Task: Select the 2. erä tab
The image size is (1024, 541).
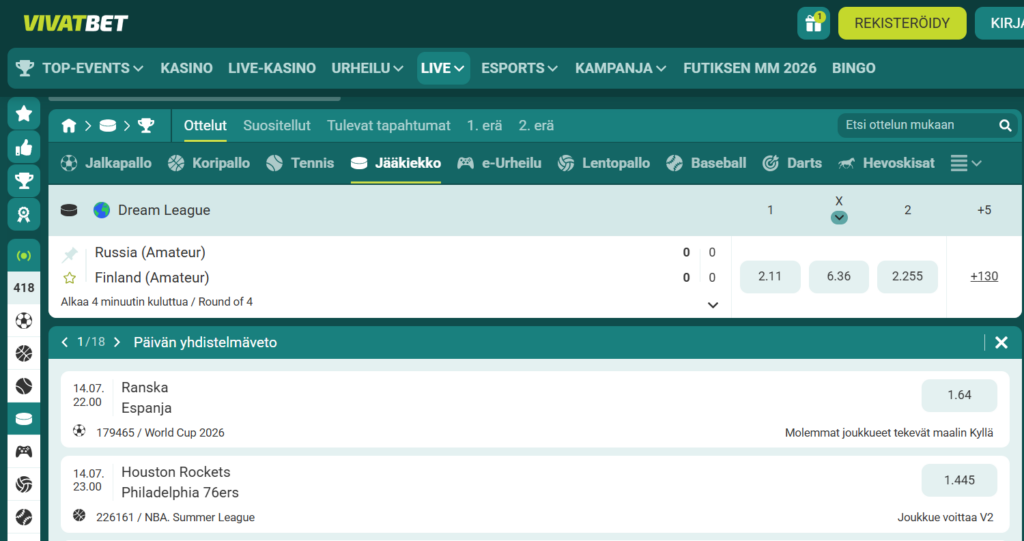Action: tap(536, 125)
